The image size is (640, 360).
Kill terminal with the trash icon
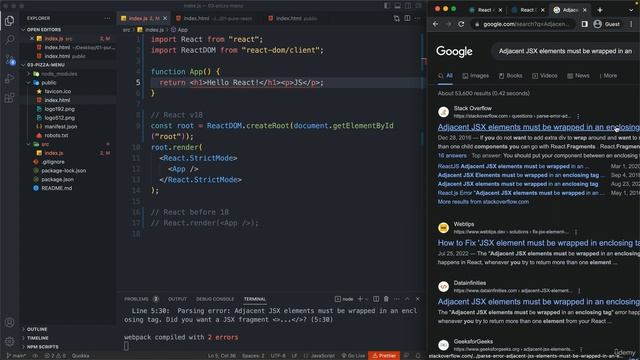[x=386, y=299]
